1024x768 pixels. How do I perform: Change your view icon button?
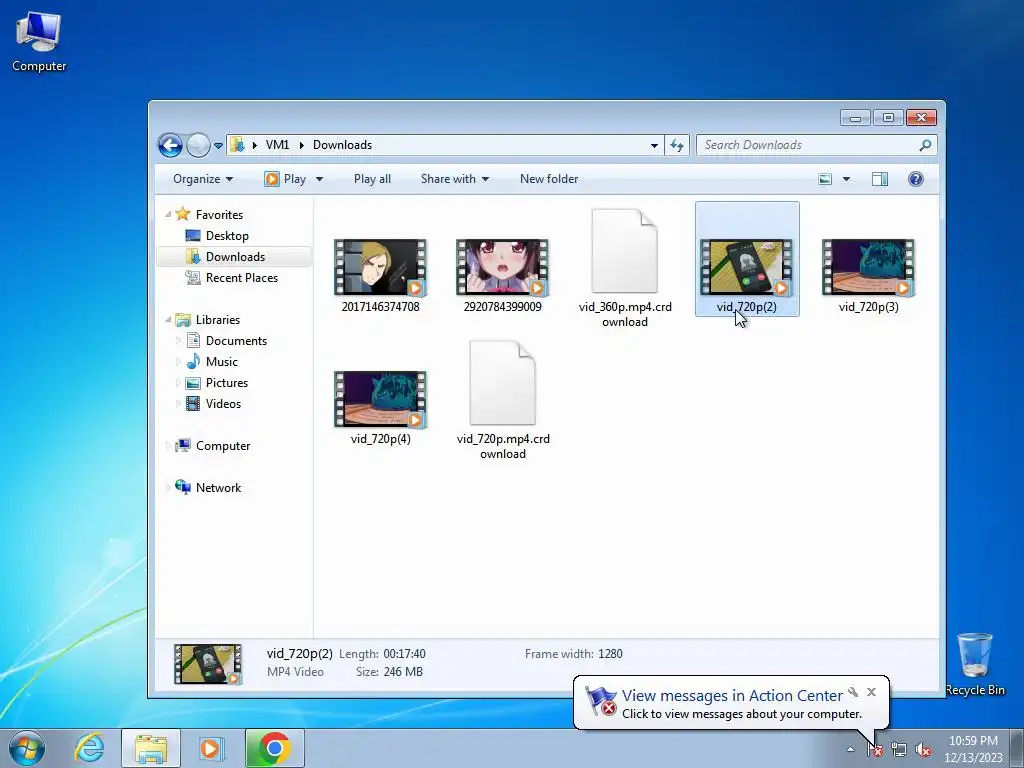pos(825,179)
